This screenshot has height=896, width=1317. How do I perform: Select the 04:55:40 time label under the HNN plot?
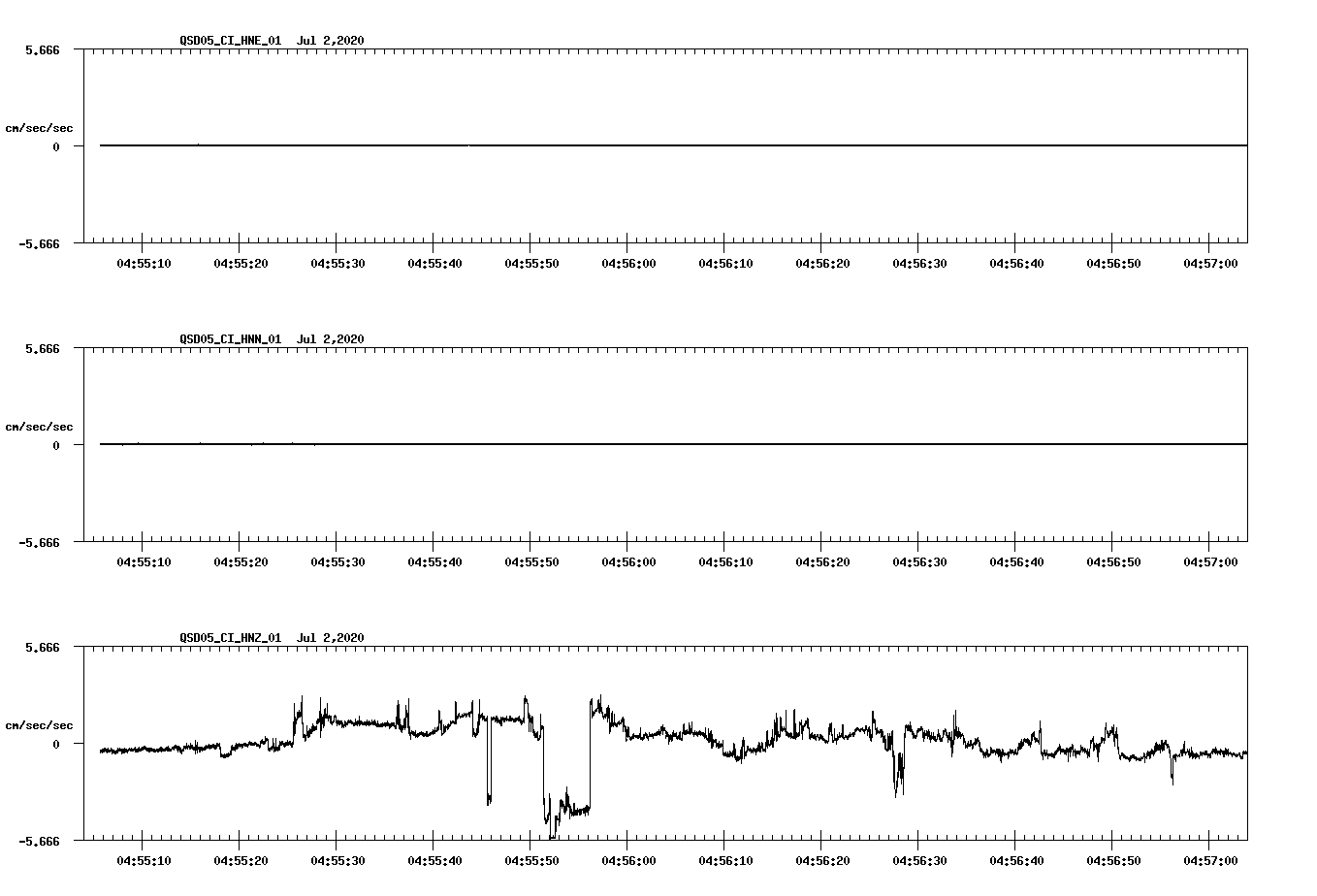[x=434, y=561]
